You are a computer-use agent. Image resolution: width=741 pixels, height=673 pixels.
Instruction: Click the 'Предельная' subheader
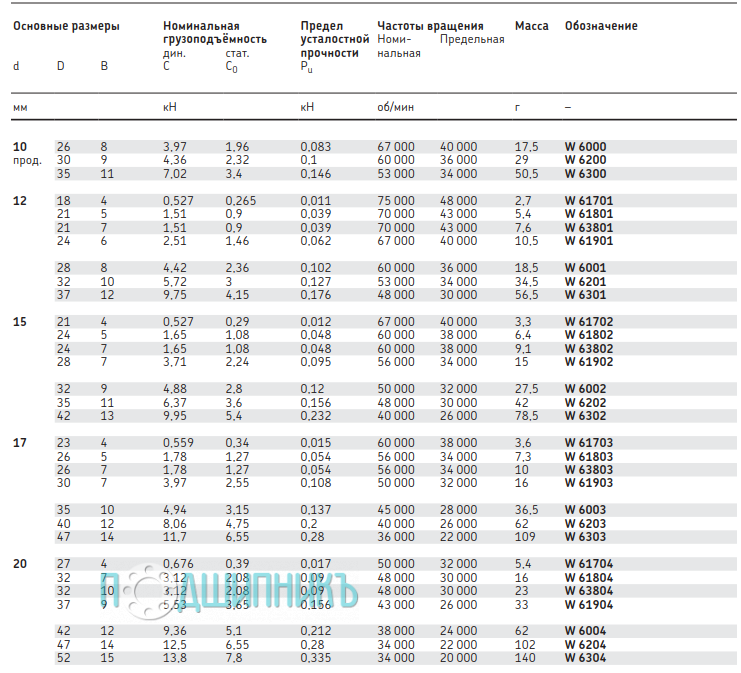472,40
